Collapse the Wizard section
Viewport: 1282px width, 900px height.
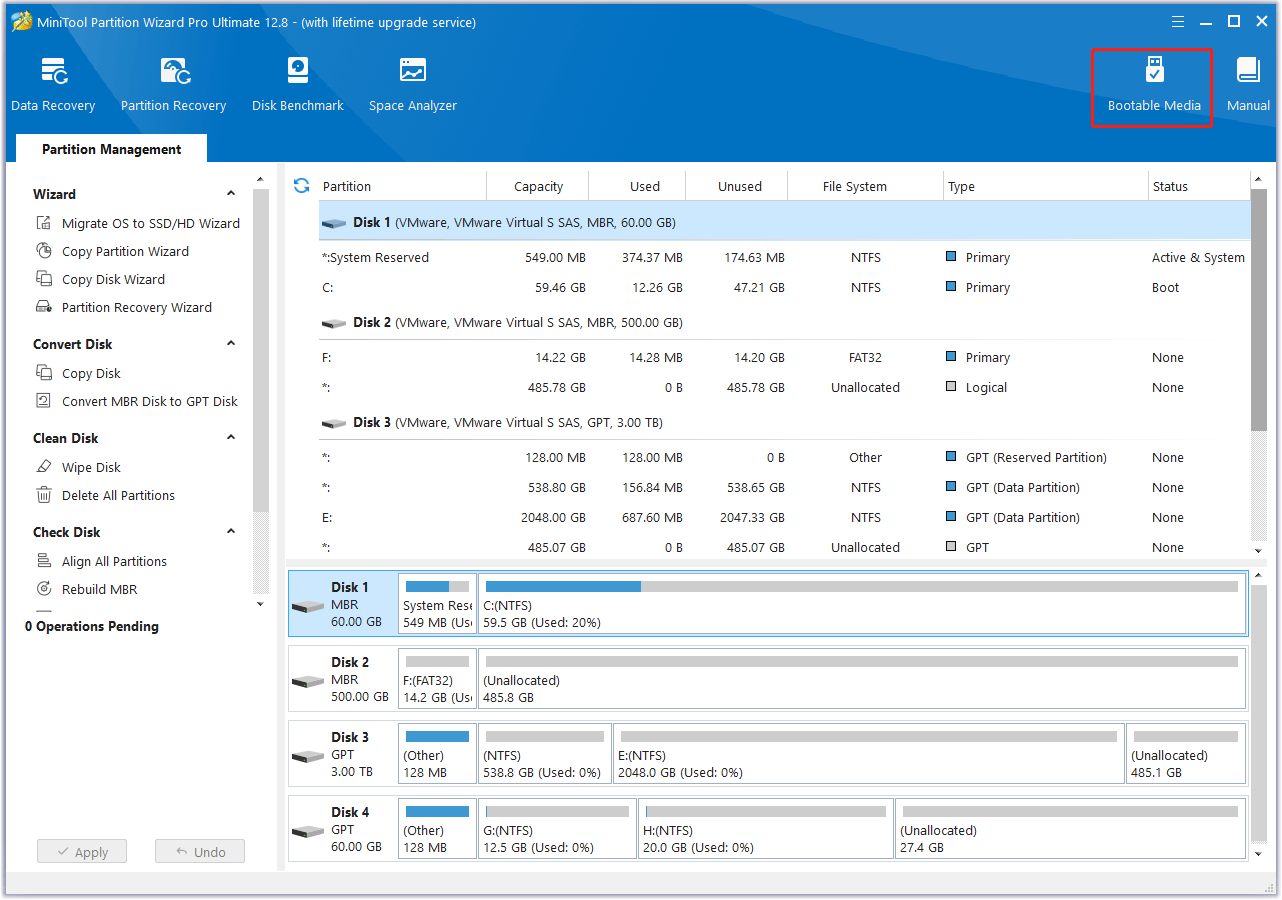pos(231,194)
